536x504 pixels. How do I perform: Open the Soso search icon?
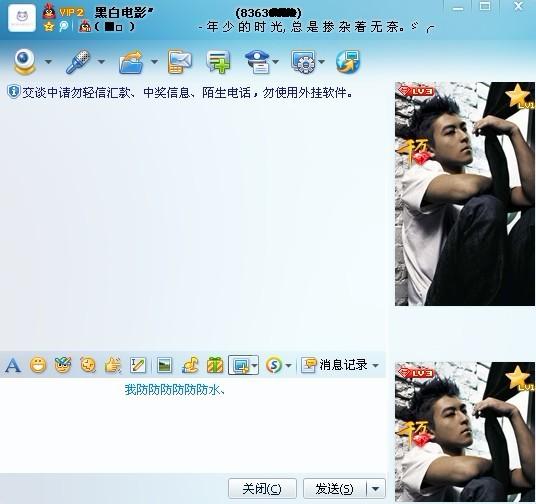tap(274, 365)
